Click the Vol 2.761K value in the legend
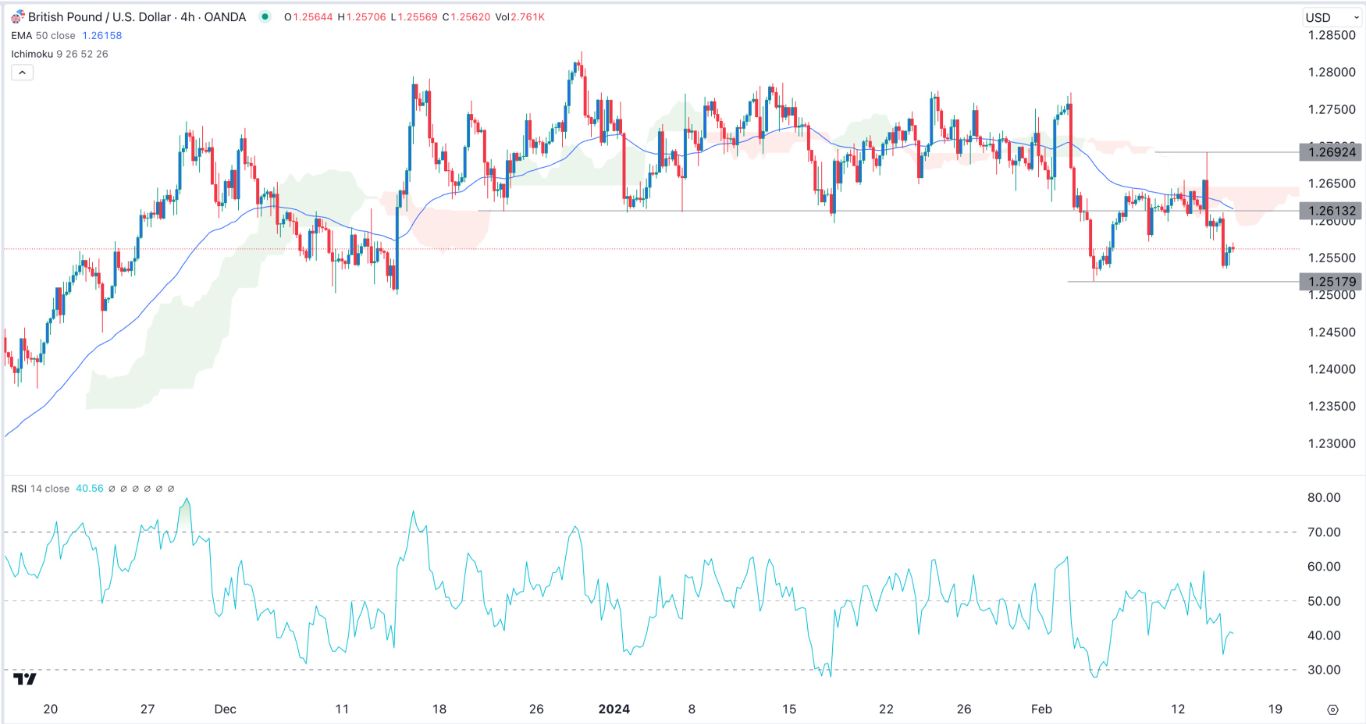The height and width of the screenshot is (724, 1366). 527,17
